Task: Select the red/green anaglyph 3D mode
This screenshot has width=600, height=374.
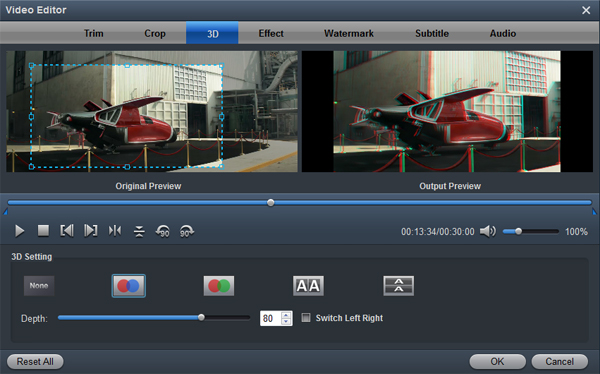Action: [x=219, y=286]
